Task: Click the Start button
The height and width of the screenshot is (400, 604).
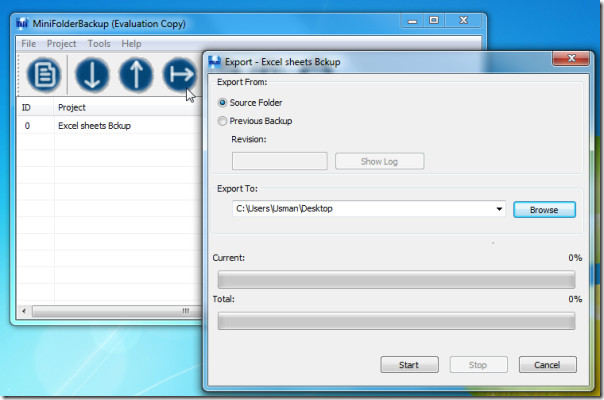Action: tap(409, 365)
